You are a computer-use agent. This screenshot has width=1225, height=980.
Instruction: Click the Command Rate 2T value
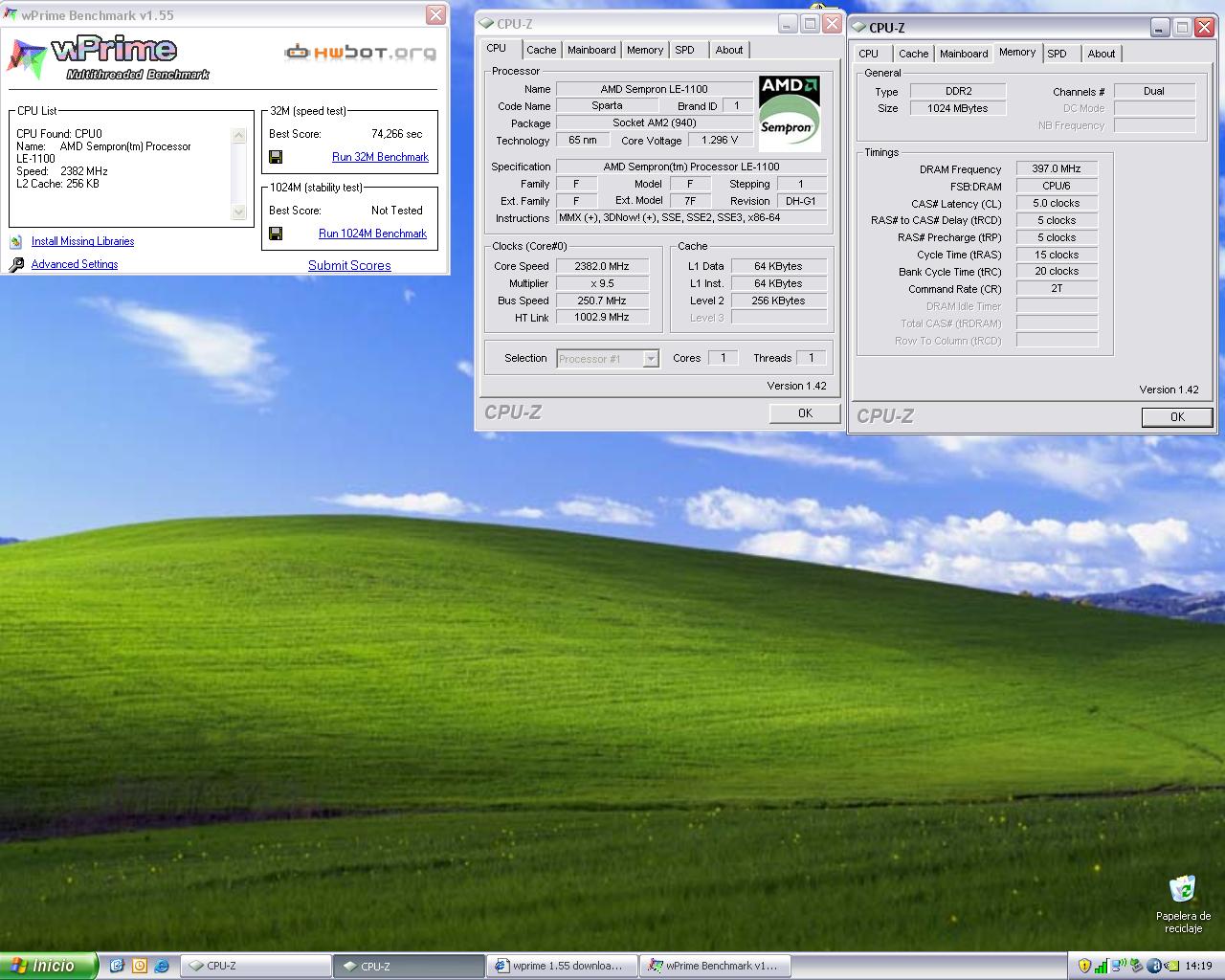click(x=1057, y=288)
